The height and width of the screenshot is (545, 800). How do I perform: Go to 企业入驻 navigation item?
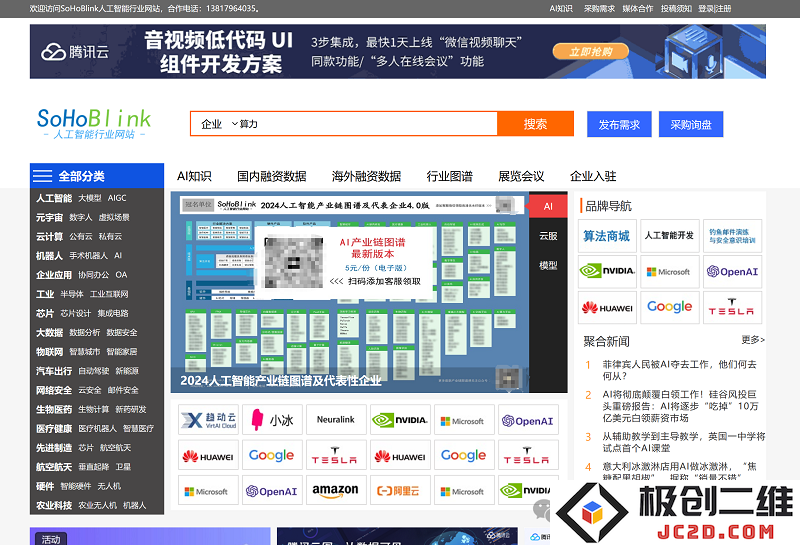(593, 176)
